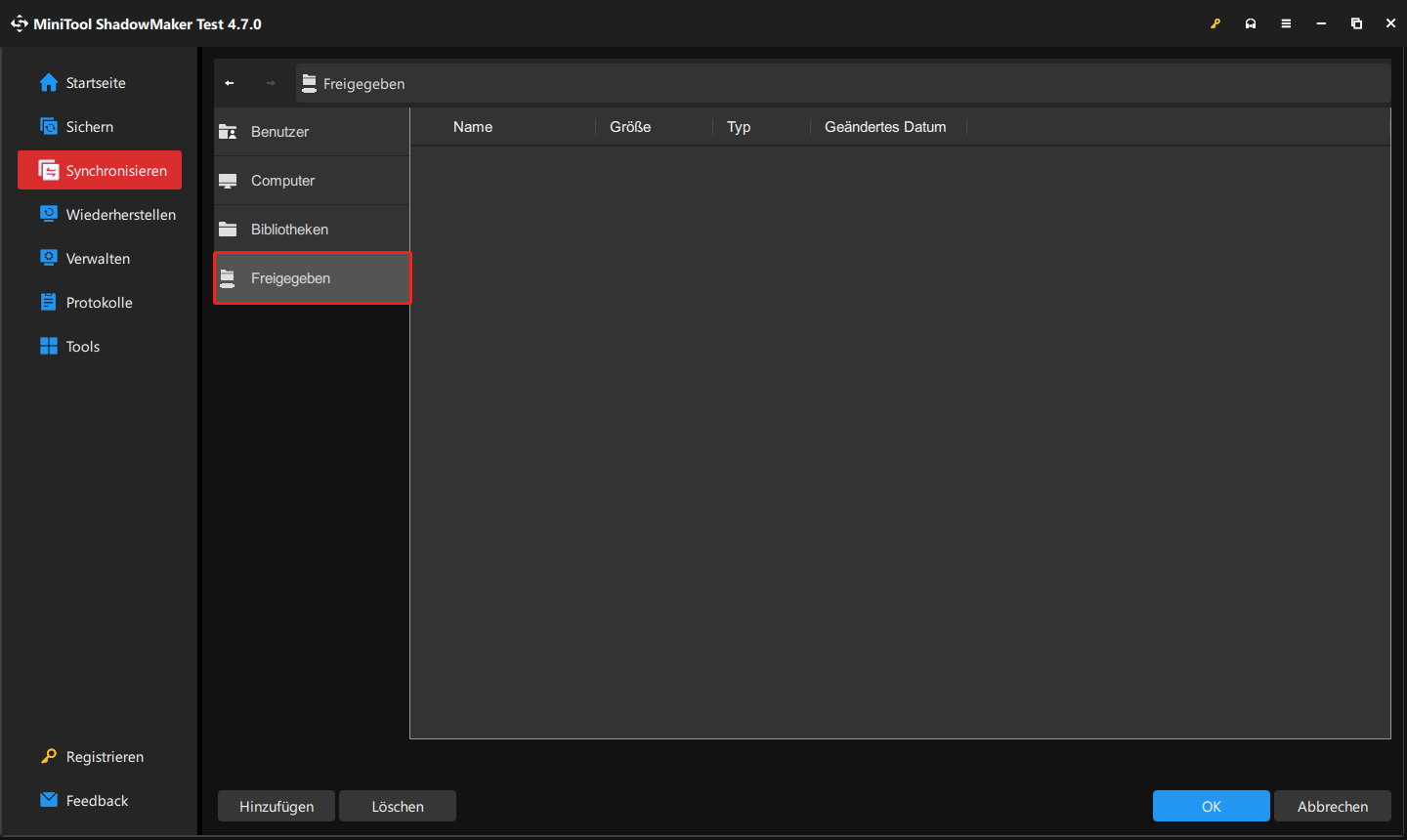
Task: Select the Freigegeben shared category
Action: 312,278
